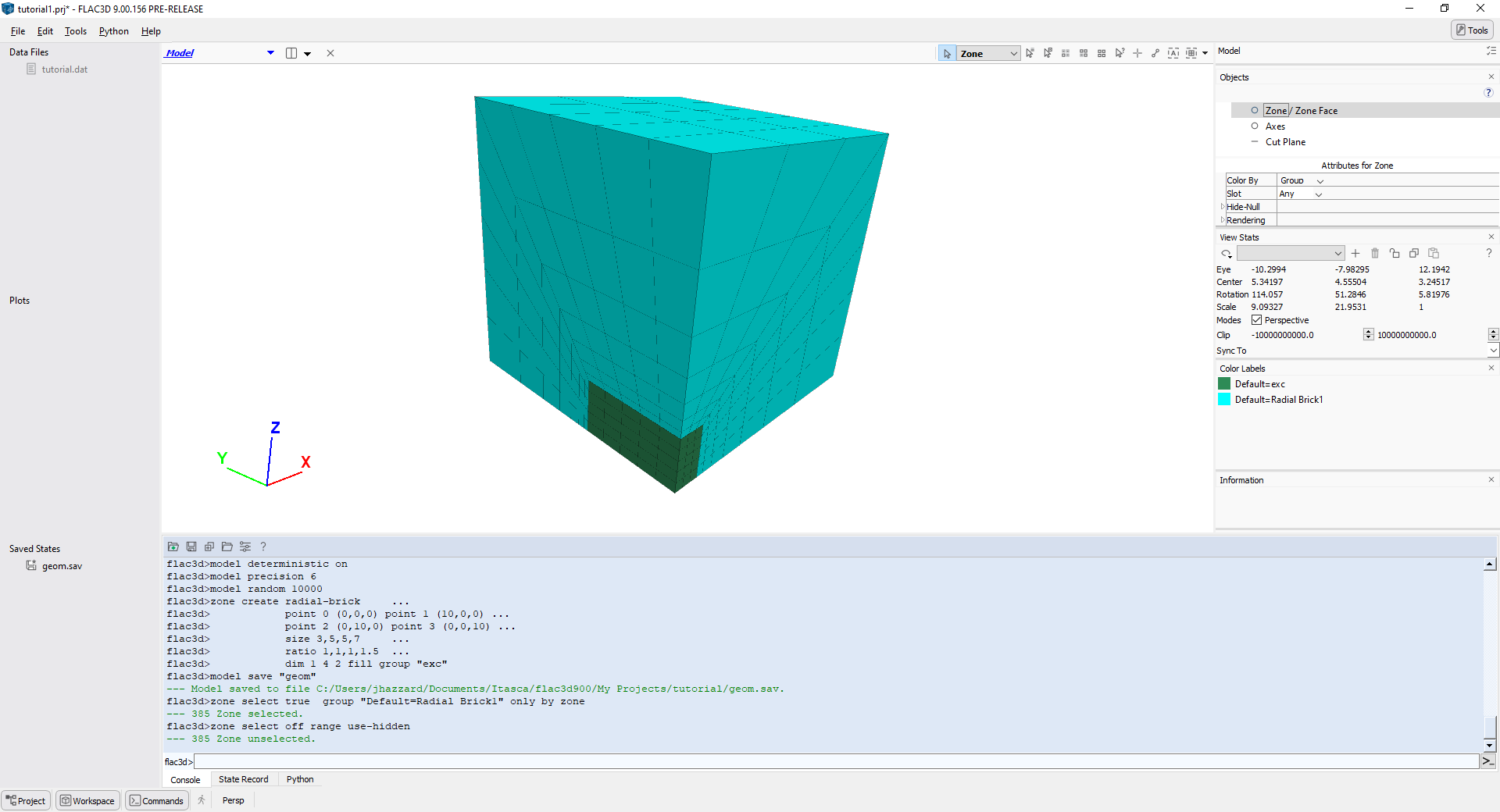Toggle visibility of the Axes object
The image size is (1500, 812).
tap(1255, 126)
